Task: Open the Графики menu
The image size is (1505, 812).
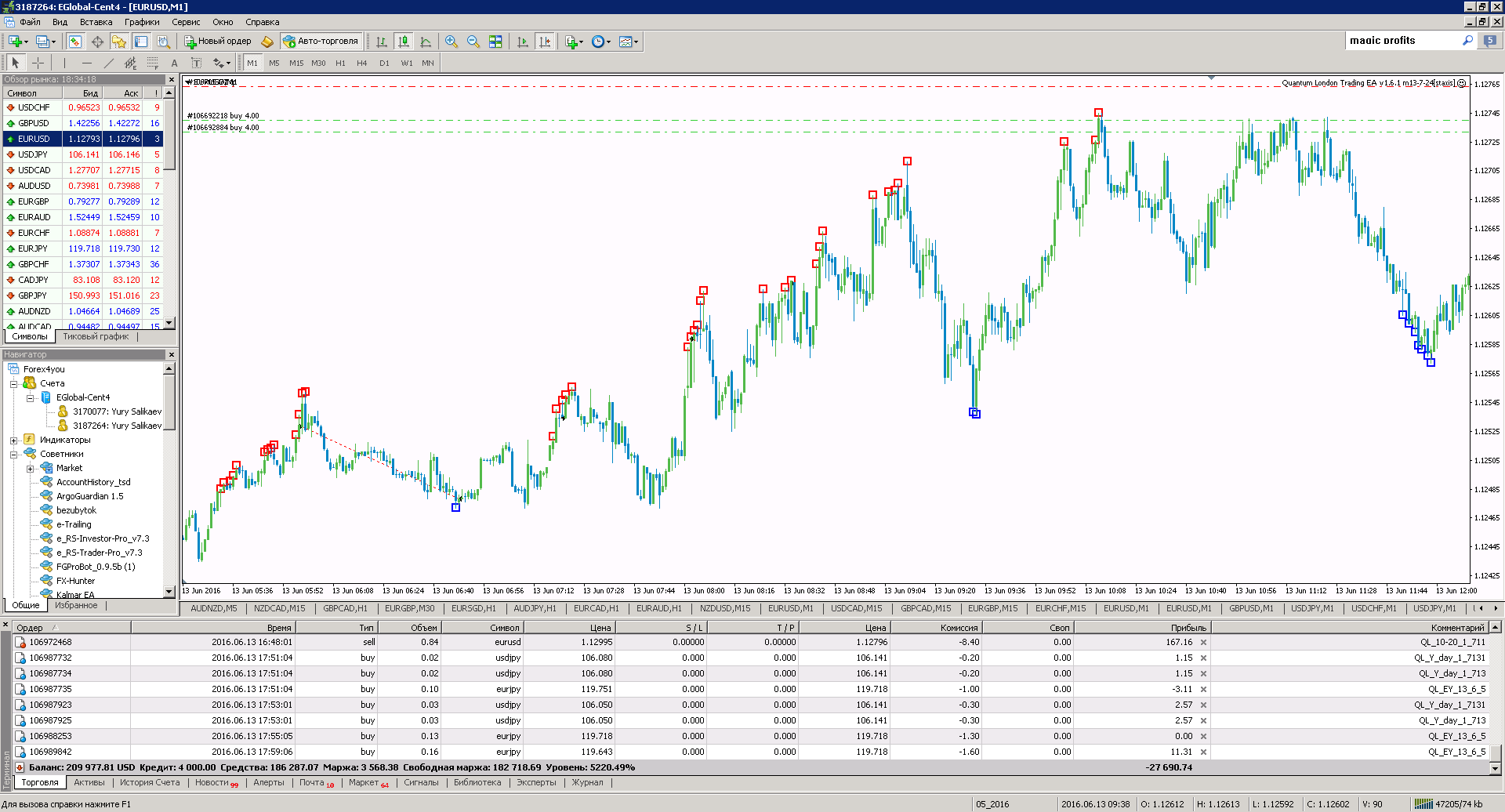Action: (x=142, y=22)
